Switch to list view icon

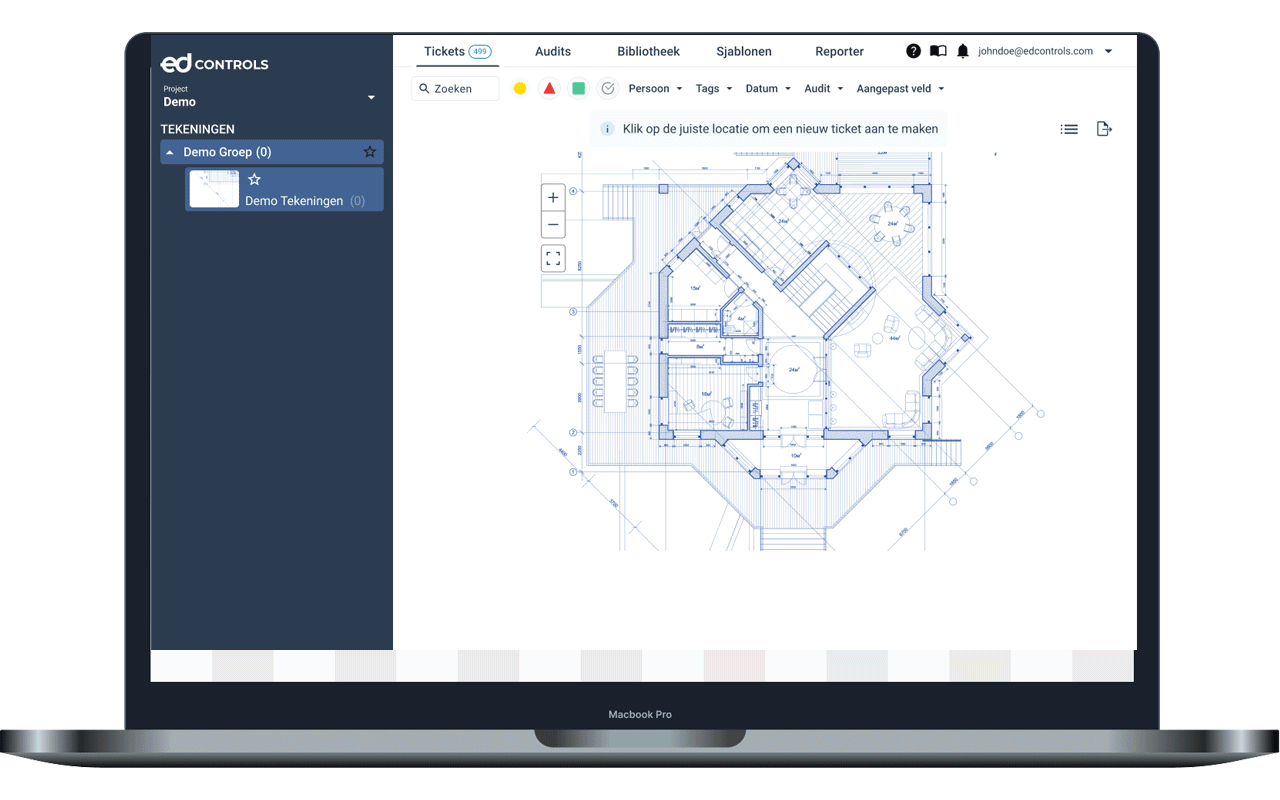[x=1069, y=129]
